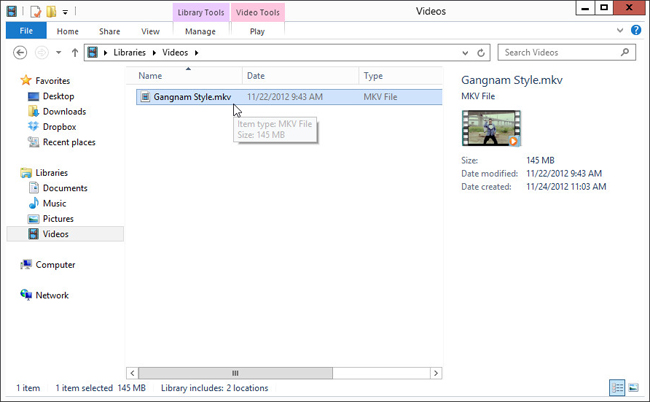
Task: Click the video library icon in address bar
Action: [x=92, y=53]
